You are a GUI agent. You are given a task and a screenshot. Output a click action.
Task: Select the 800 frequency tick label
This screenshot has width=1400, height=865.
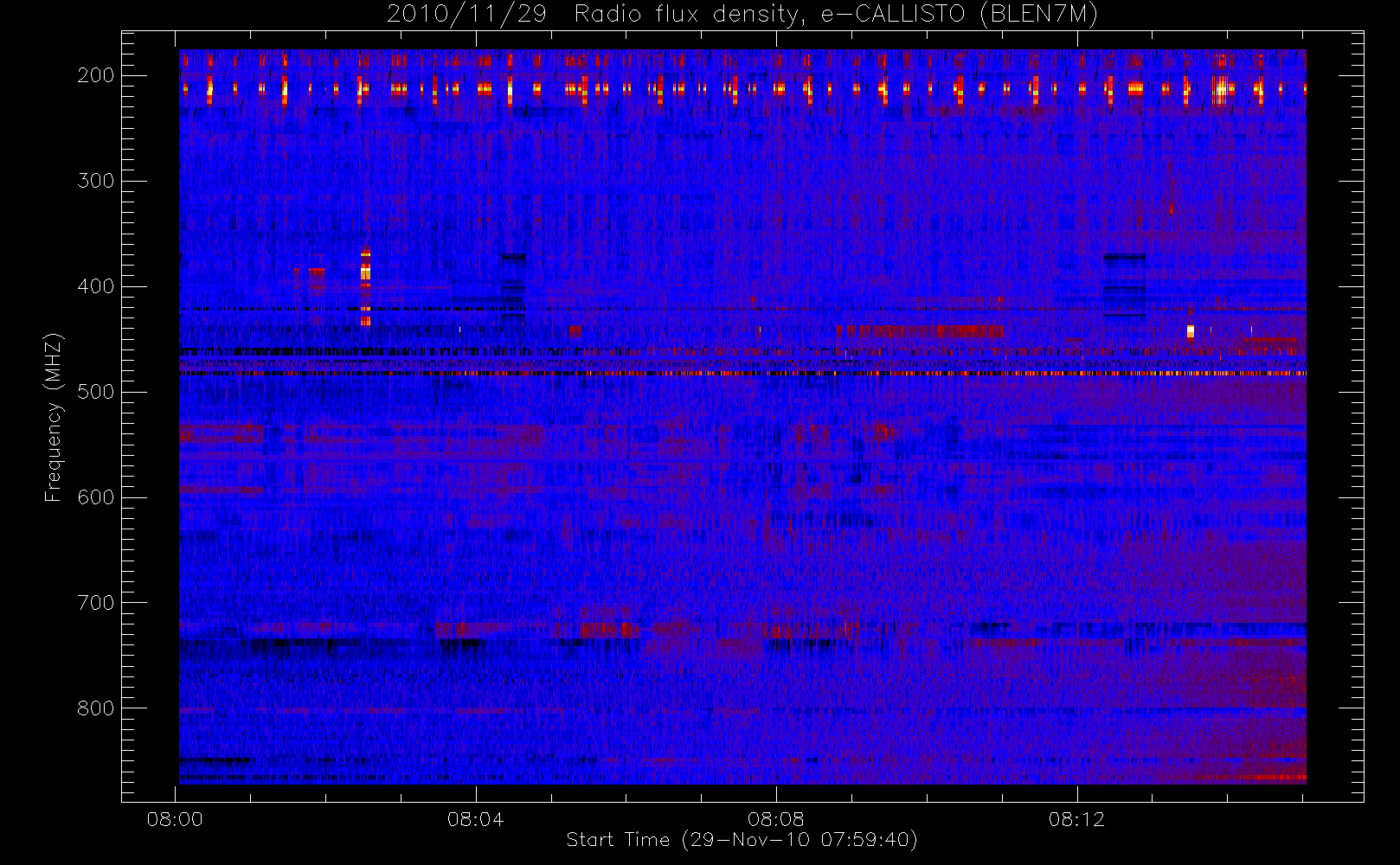click(x=96, y=708)
